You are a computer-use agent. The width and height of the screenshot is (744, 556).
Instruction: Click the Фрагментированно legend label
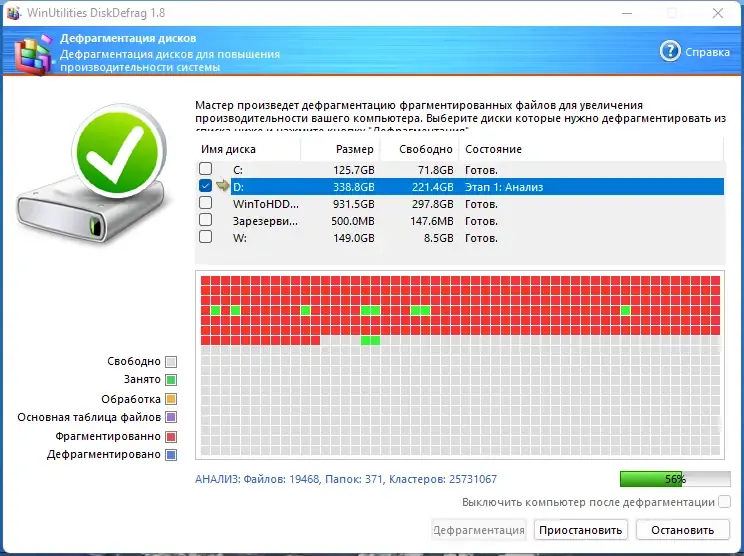coord(108,436)
